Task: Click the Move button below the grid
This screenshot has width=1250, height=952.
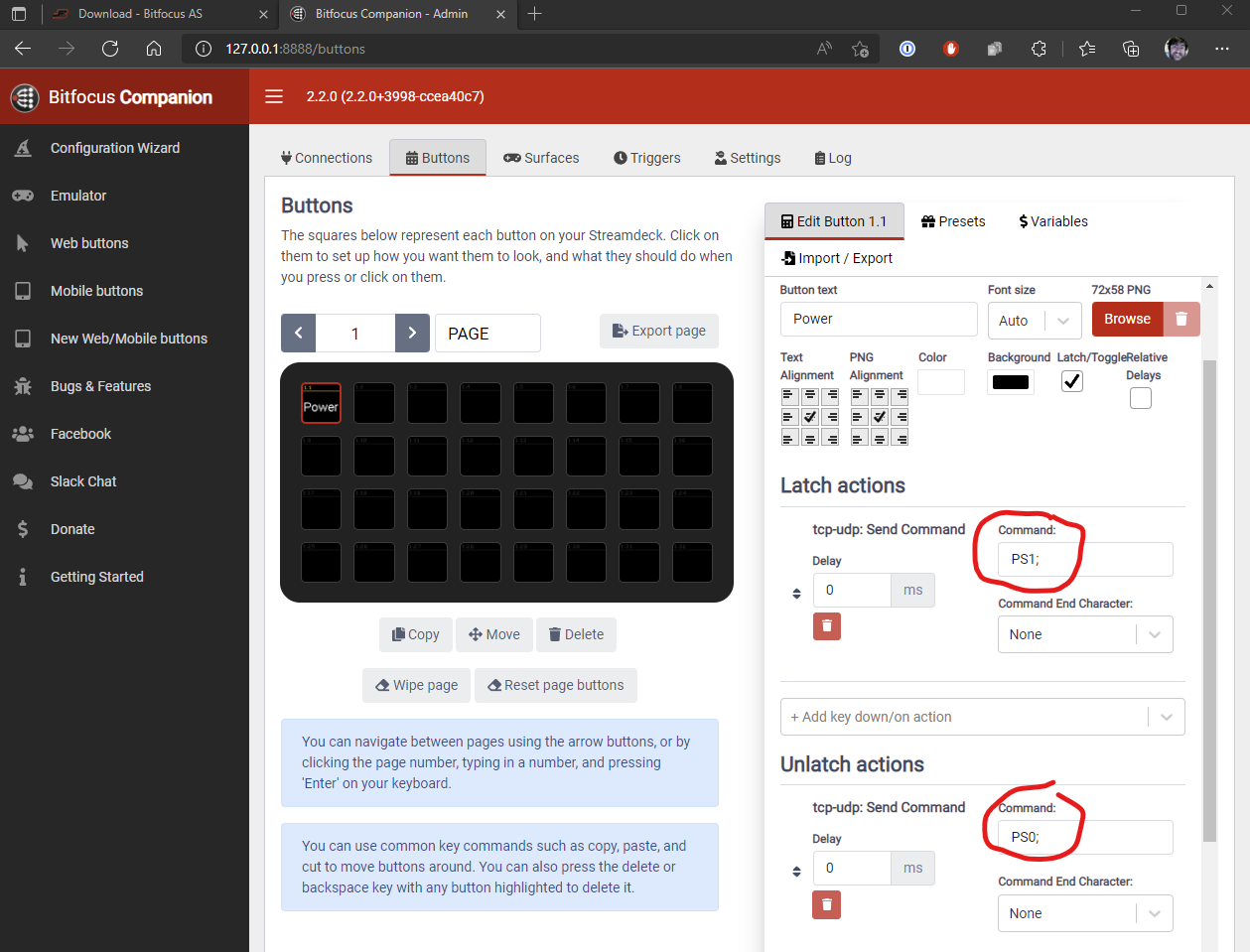Action: (494, 634)
